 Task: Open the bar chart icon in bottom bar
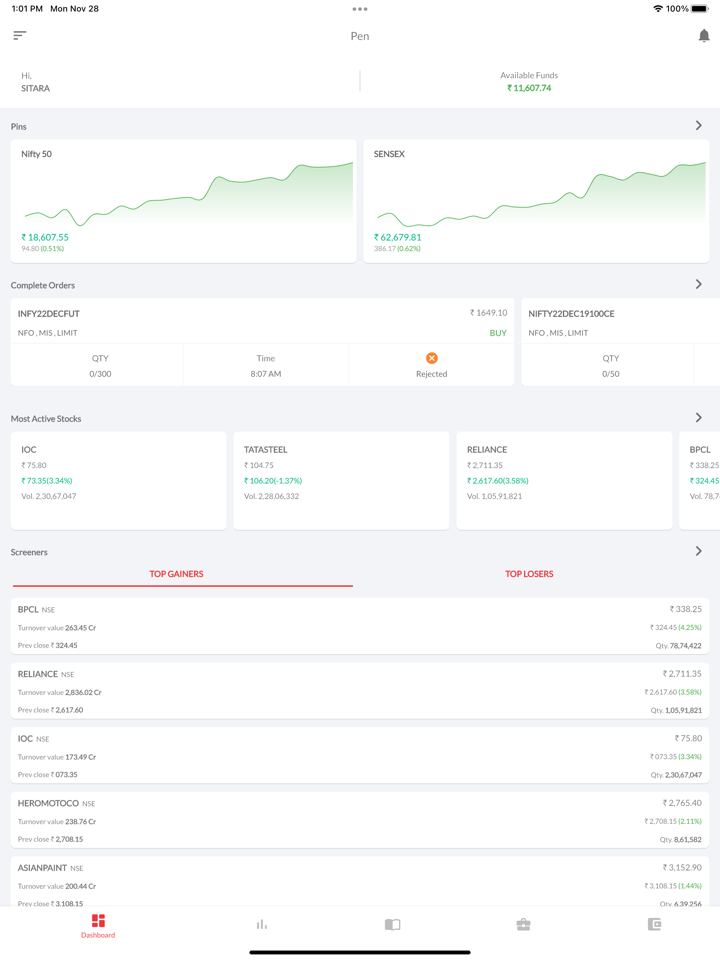(262, 925)
